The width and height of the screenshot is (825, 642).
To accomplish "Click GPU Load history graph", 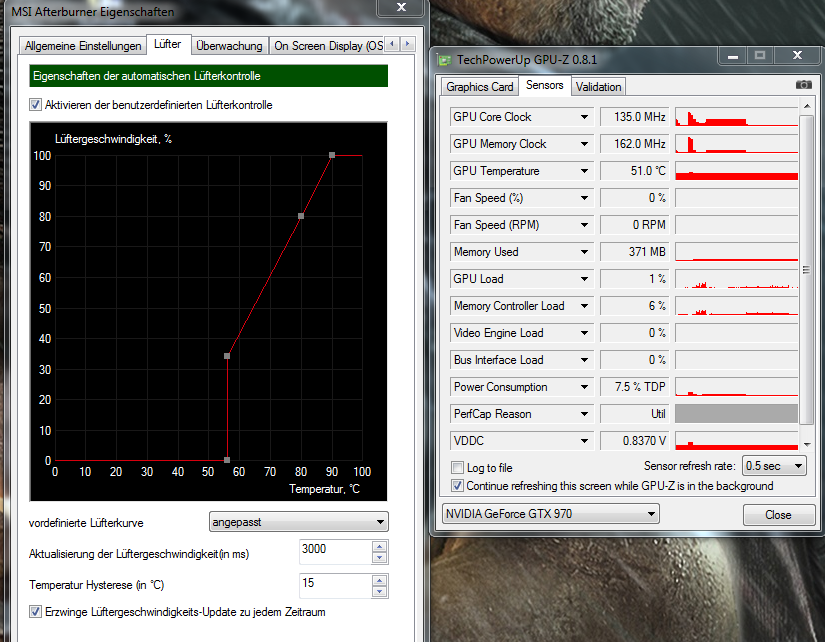I will click(x=737, y=279).
